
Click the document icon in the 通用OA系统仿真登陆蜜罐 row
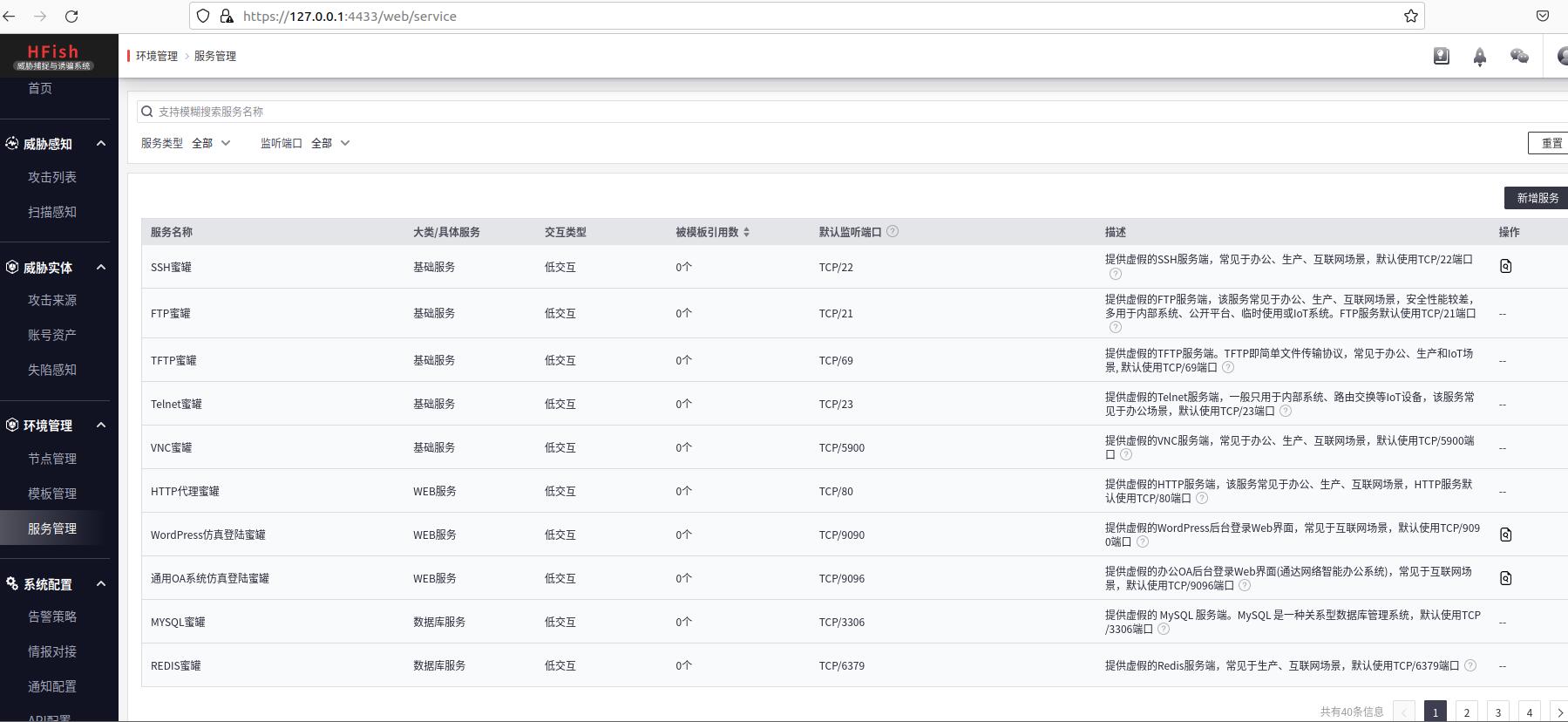click(x=1505, y=578)
